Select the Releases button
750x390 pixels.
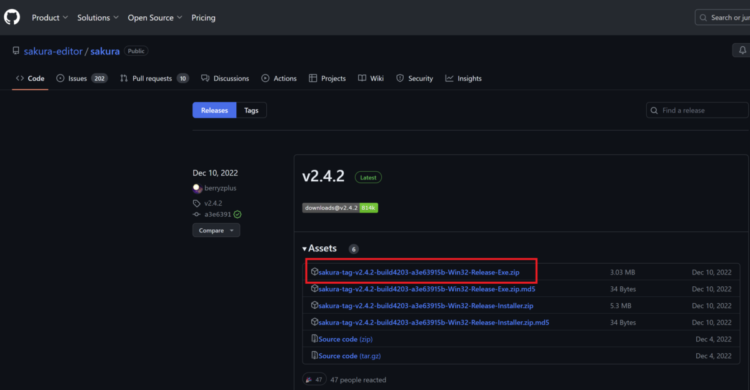coord(214,110)
